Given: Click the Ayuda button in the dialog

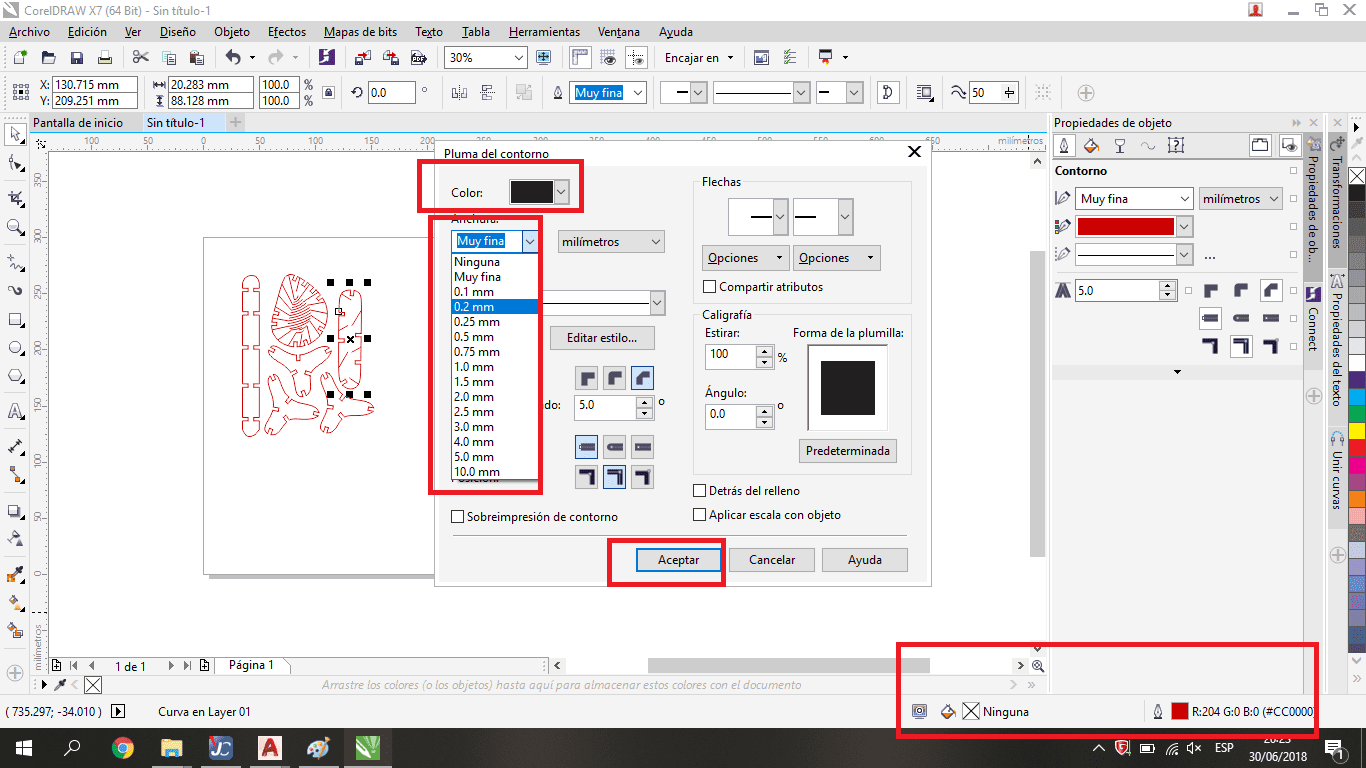Looking at the screenshot, I should (x=865, y=560).
